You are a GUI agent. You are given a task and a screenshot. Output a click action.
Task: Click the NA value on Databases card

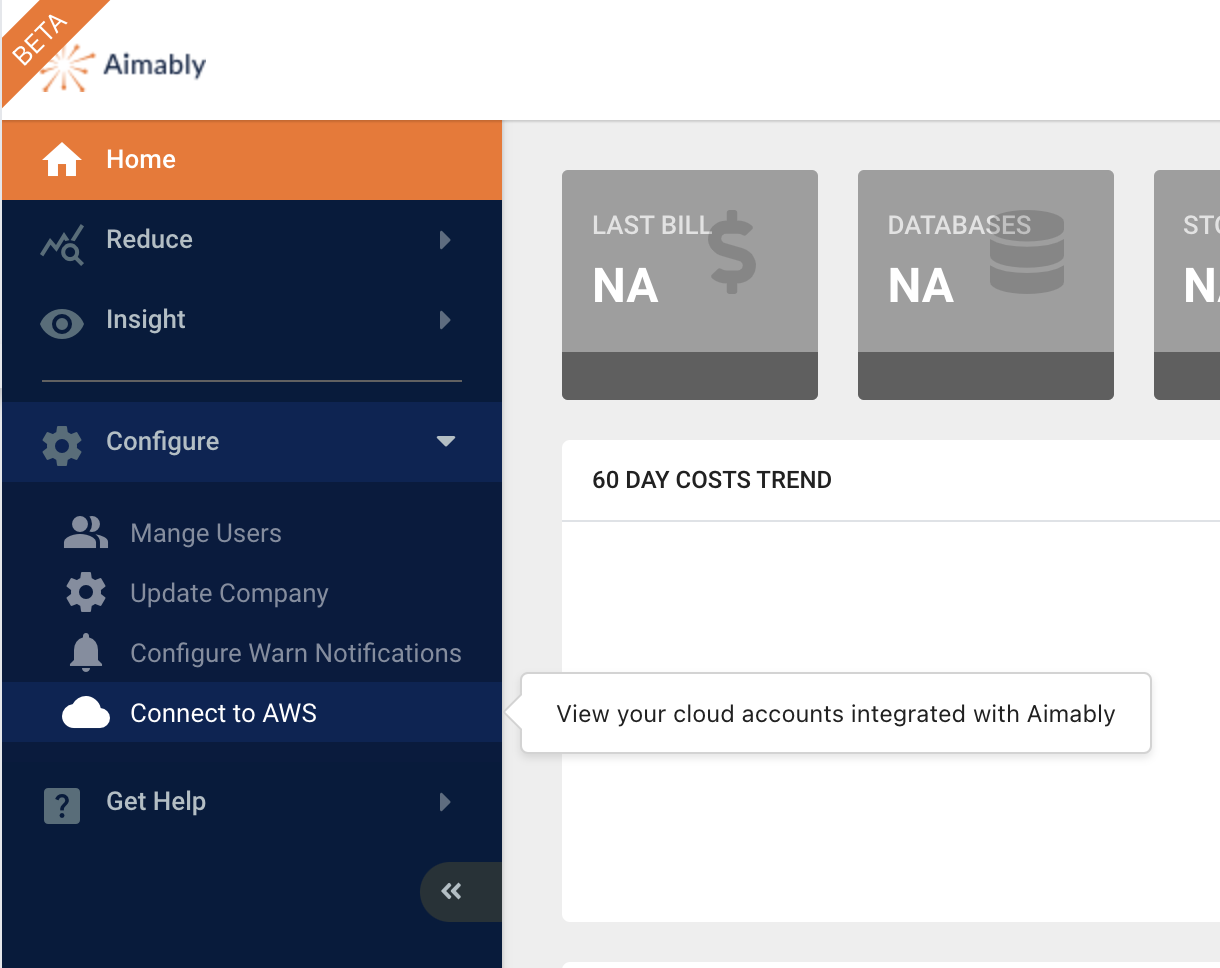point(921,287)
